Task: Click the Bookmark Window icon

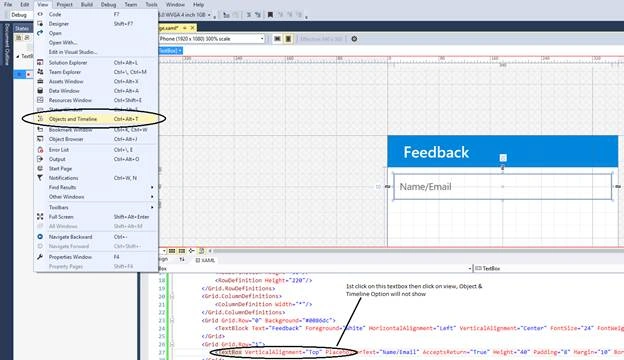Action: 40,130
